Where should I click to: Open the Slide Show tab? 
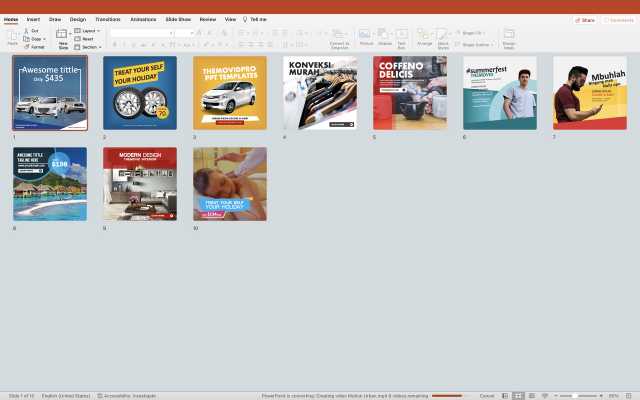(x=178, y=19)
